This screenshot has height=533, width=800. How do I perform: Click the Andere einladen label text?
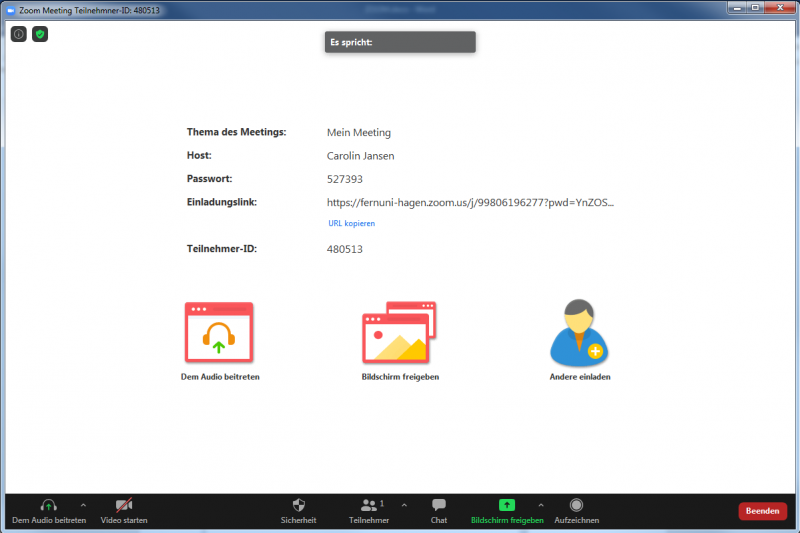tap(580, 377)
